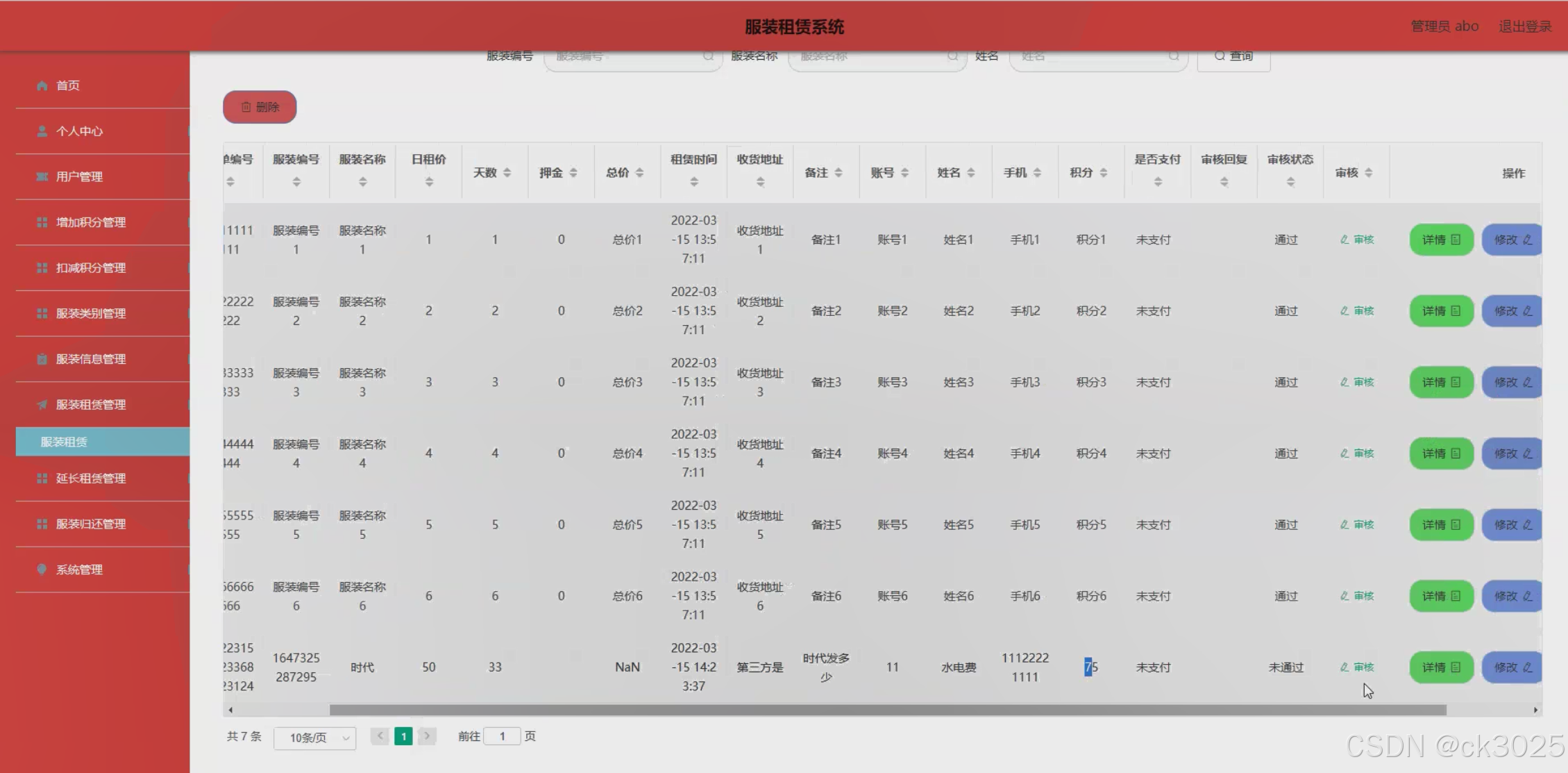Click 退出登录 in the header
Viewport: 1568px width, 773px height.
tap(1524, 26)
